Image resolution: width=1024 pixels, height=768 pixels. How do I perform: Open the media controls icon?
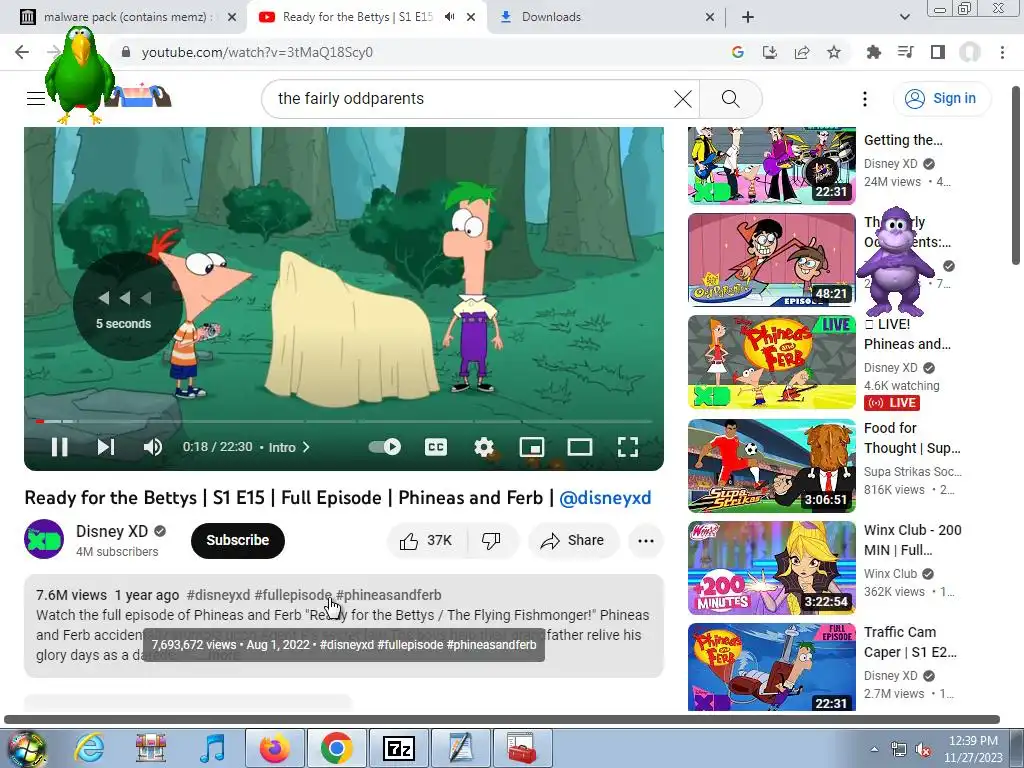tap(906, 52)
